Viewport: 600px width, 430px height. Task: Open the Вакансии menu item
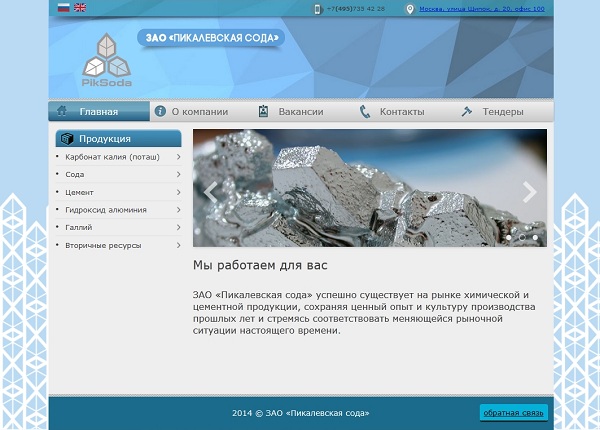(x=301, y=112)
